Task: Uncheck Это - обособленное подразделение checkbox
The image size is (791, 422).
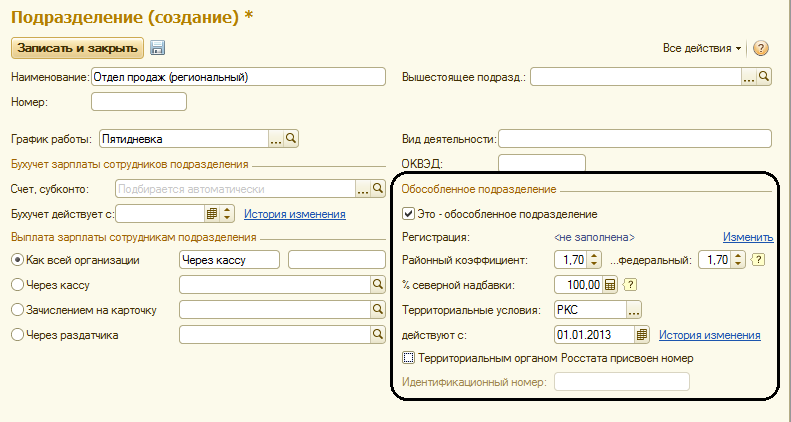Action: click(x=408, y=213)
